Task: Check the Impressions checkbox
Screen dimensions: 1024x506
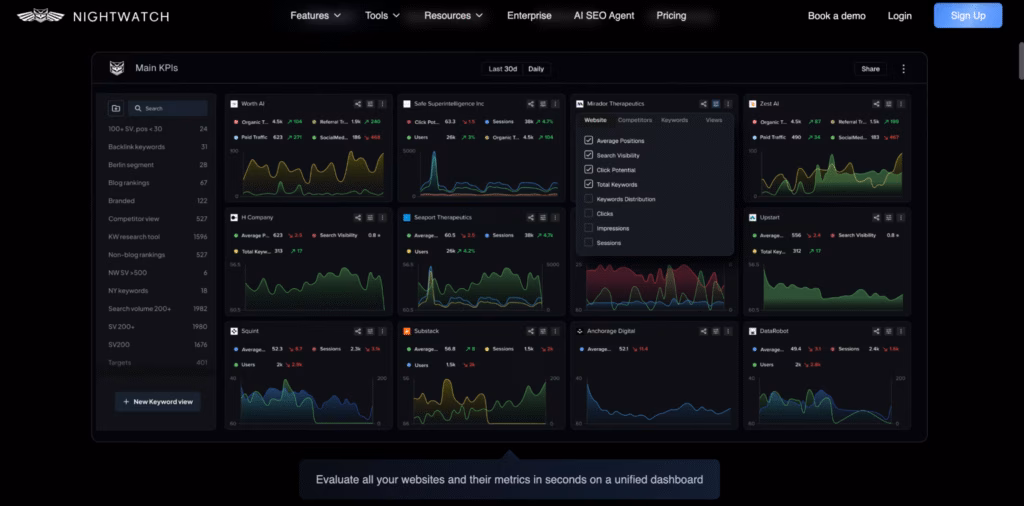Action: pos(589,228)
